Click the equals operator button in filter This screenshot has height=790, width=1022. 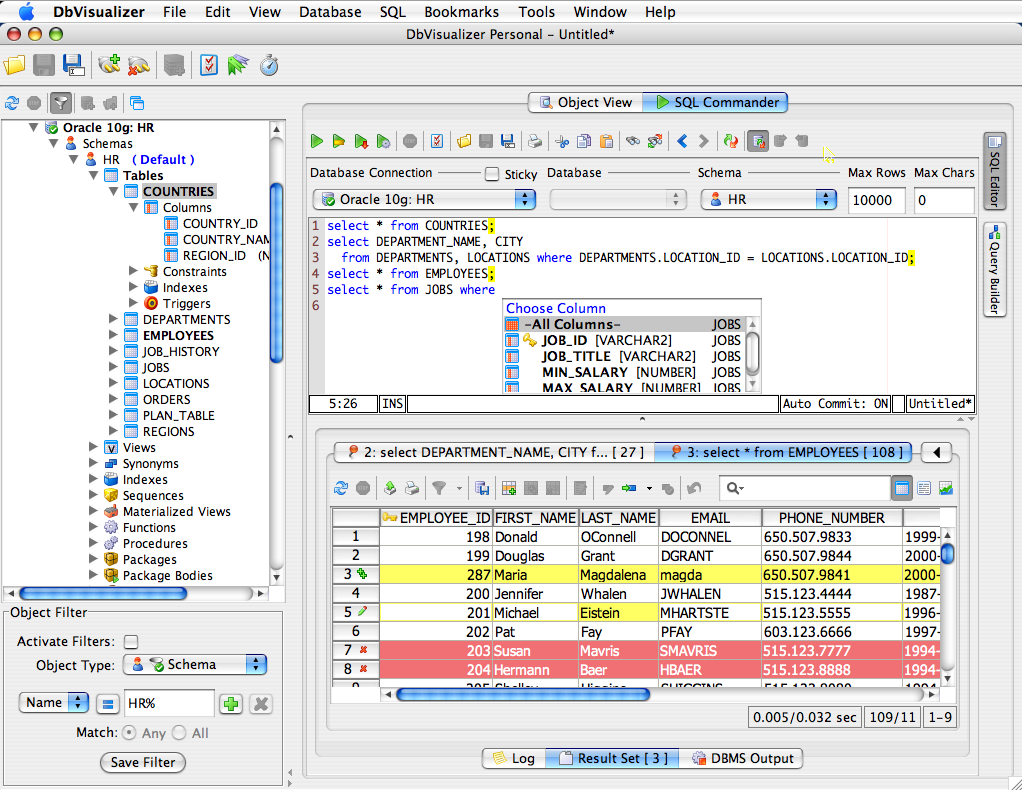(x=108, y=704)
